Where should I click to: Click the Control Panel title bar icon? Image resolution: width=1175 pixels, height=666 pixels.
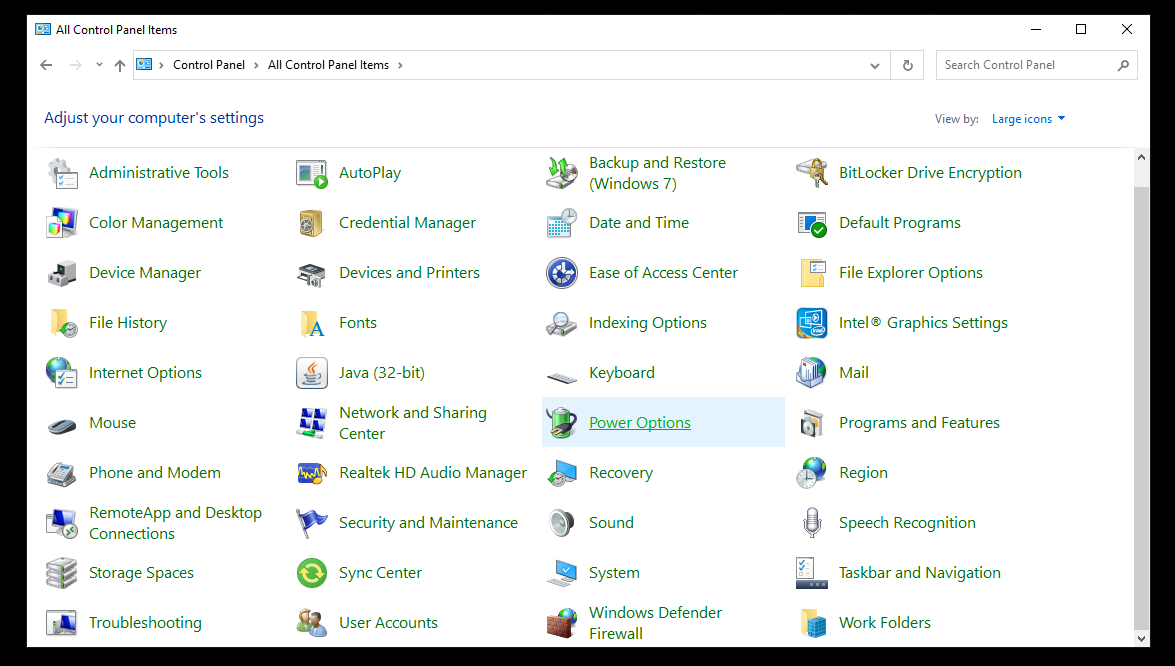[x=43, y=29]
